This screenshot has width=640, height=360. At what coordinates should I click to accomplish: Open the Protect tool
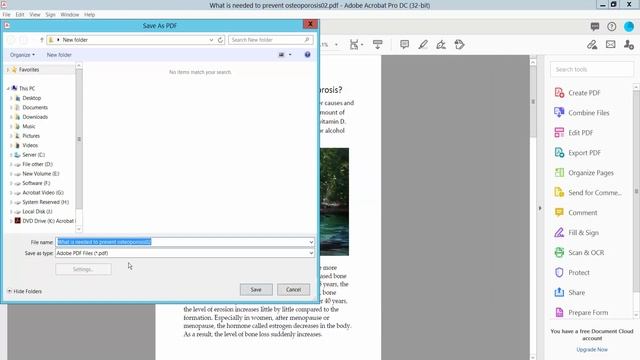572,273
